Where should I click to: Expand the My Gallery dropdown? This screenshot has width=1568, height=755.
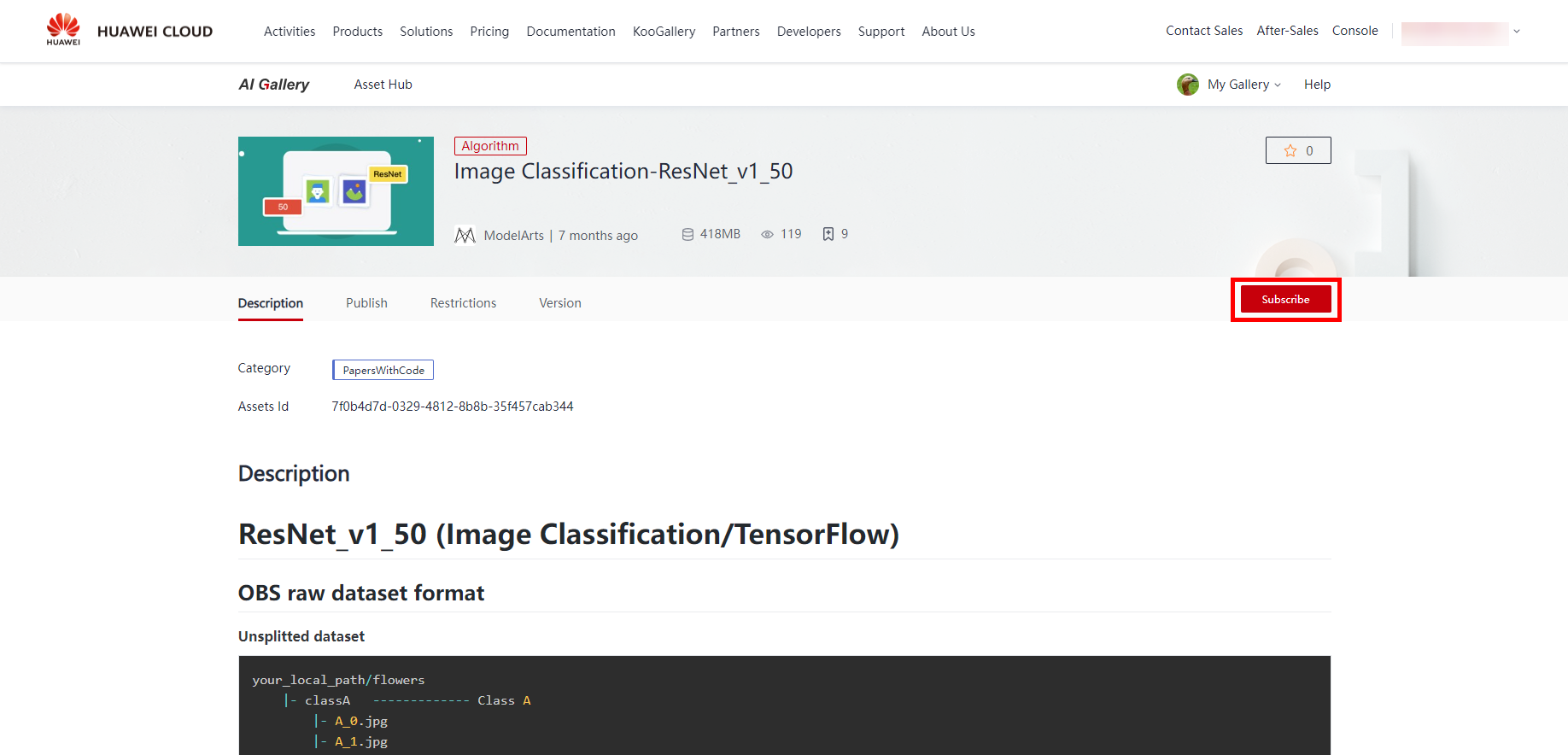coord(1244,85)
